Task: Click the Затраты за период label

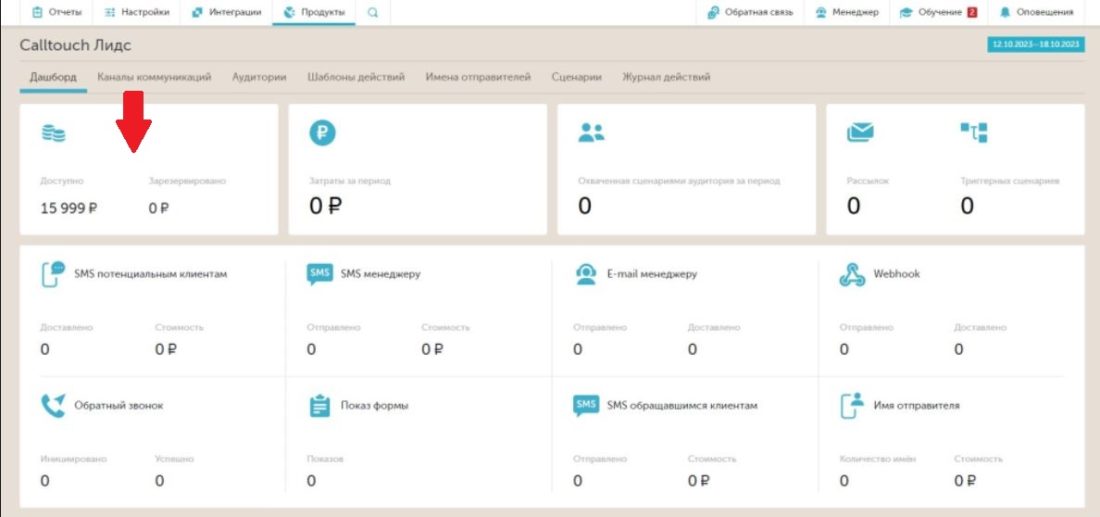Action: [350, 181]
